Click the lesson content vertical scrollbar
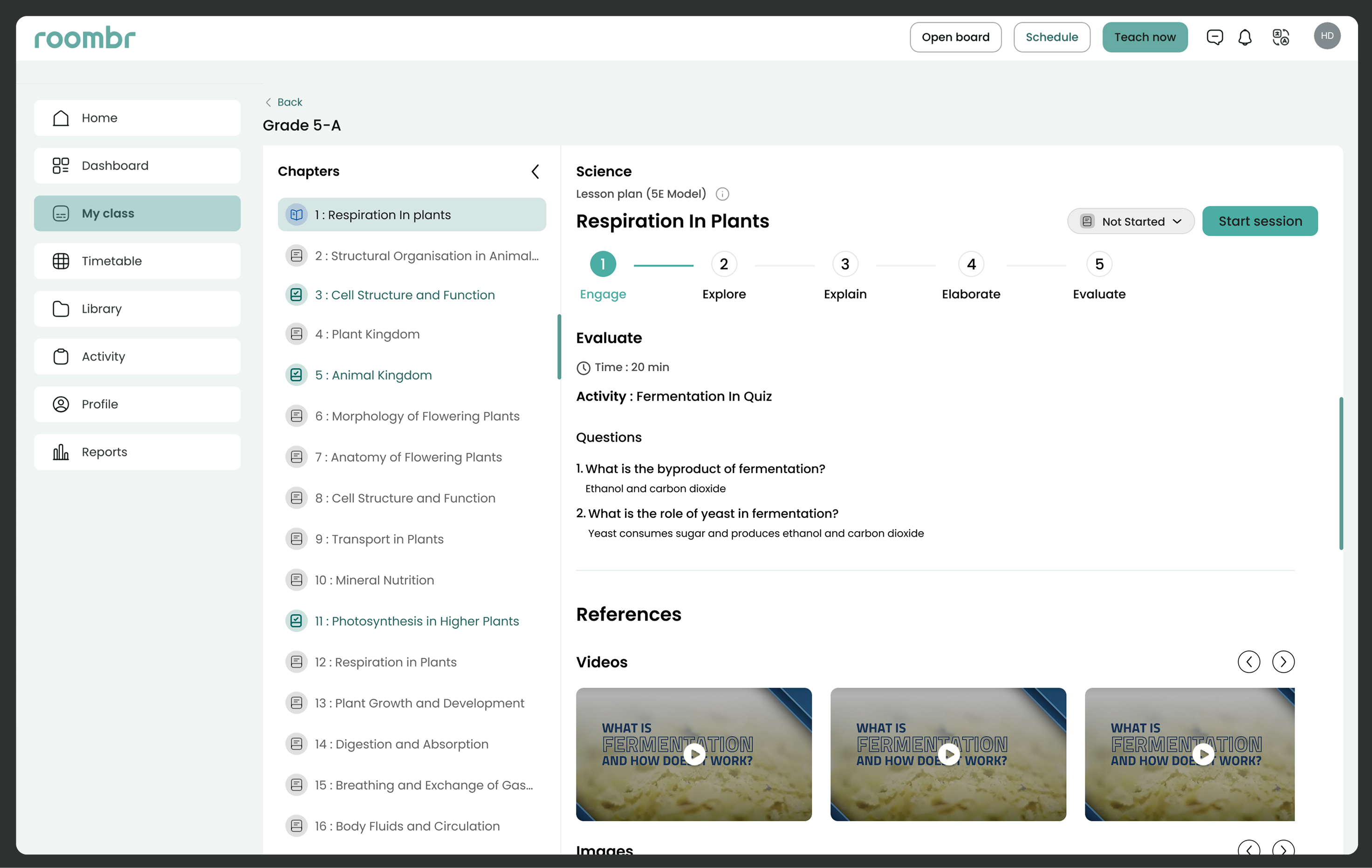This screenshot has width=1372, height=868. [x=1341, y=473]
